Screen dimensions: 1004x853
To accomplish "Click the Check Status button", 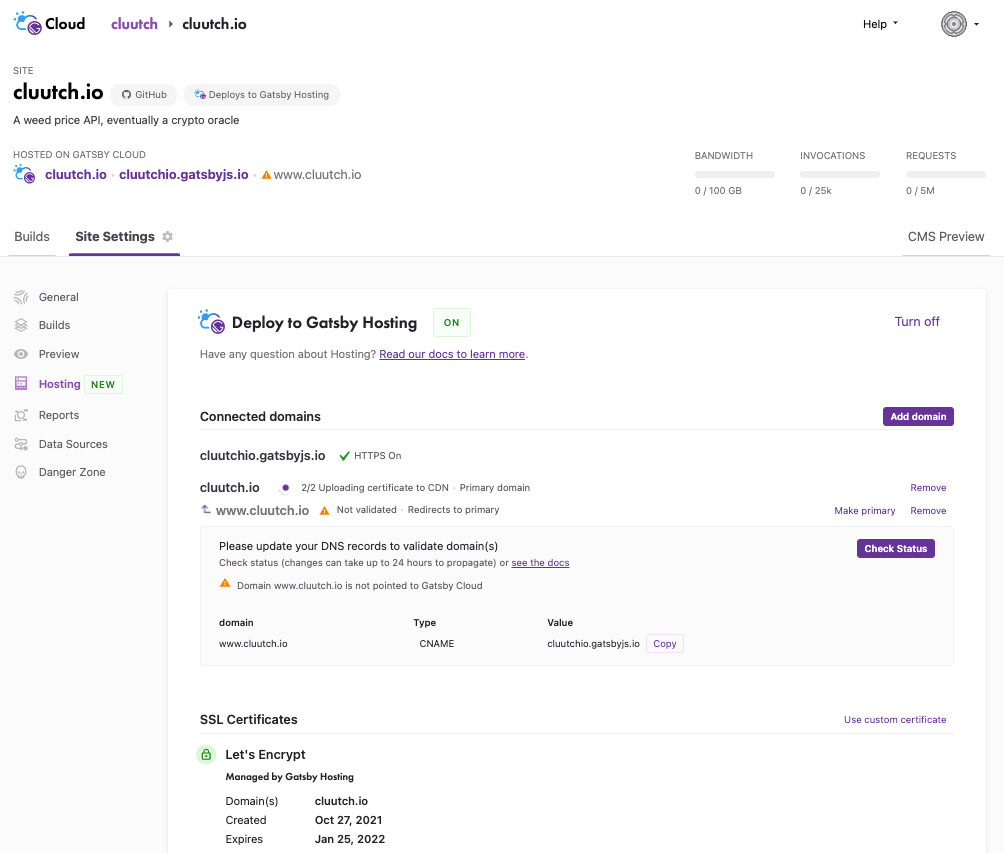I will [895, 548].
